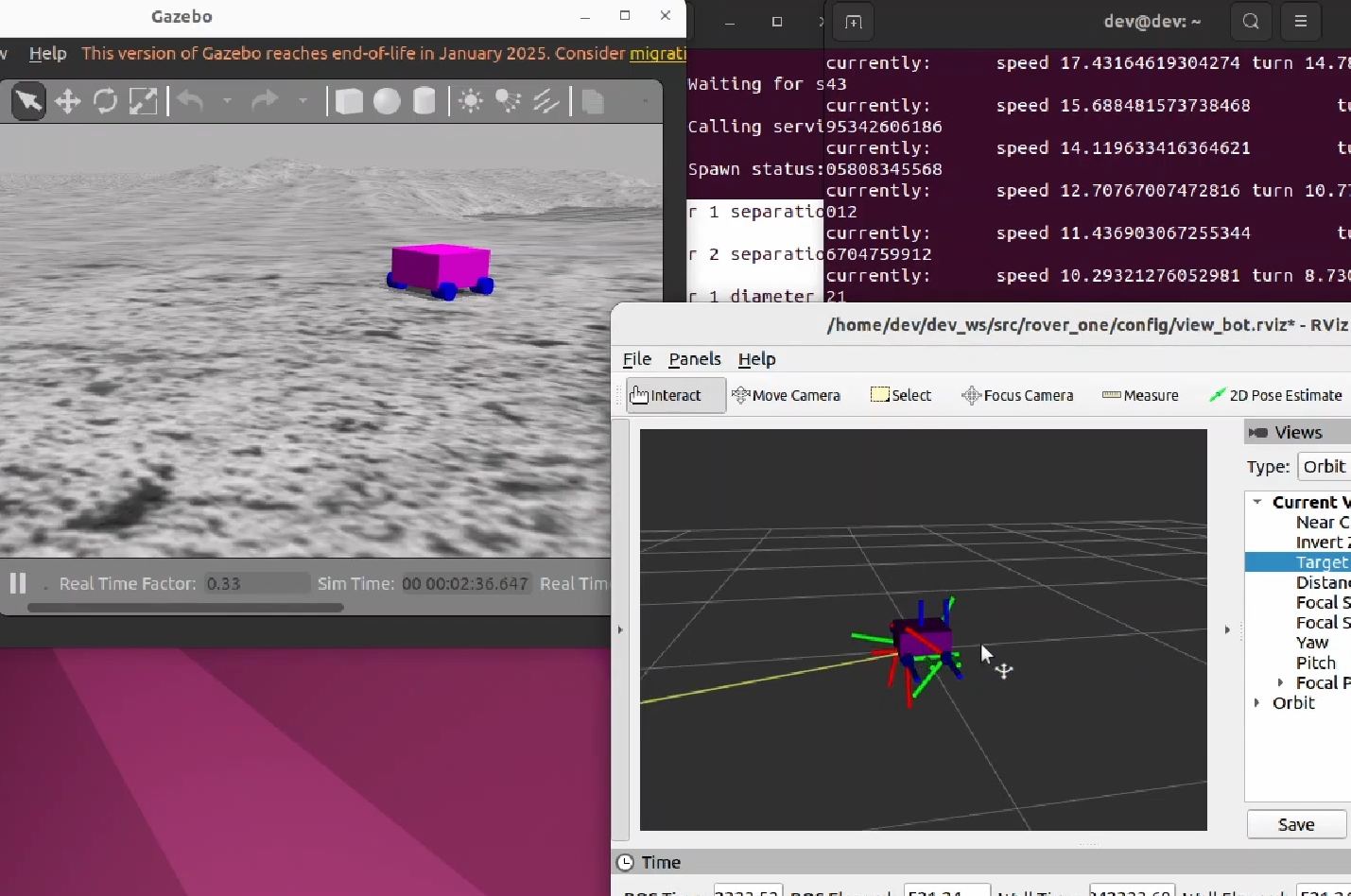Open the File menu in RViz

pyautogui.click(x=636, y=359)
